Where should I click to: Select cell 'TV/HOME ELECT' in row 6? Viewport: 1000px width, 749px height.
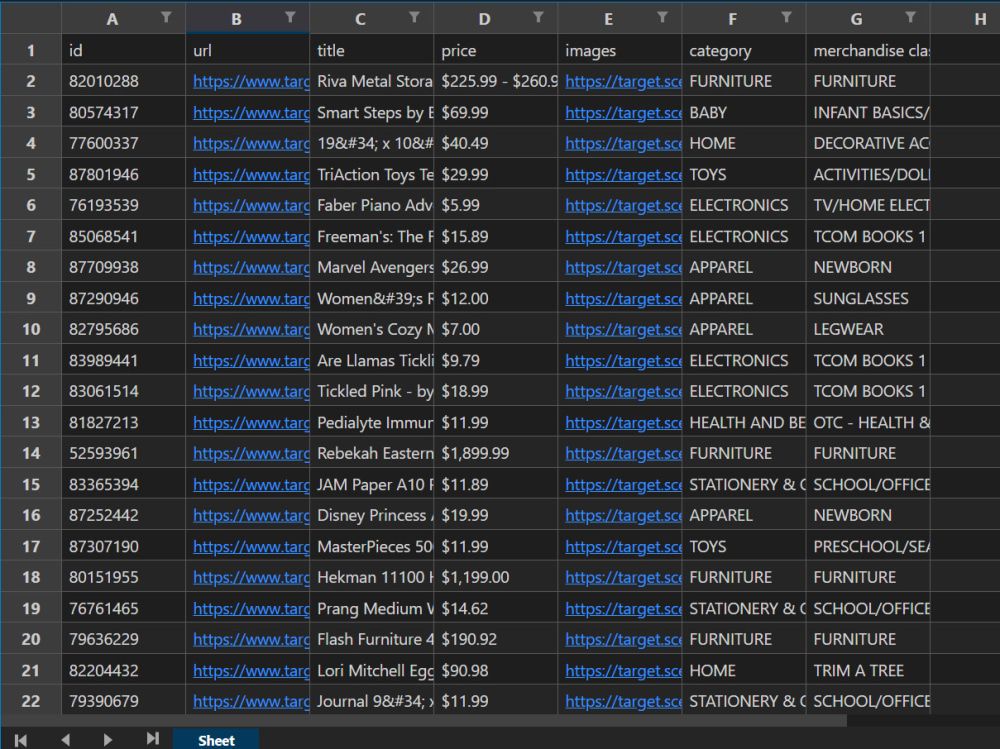click(868, 205)
